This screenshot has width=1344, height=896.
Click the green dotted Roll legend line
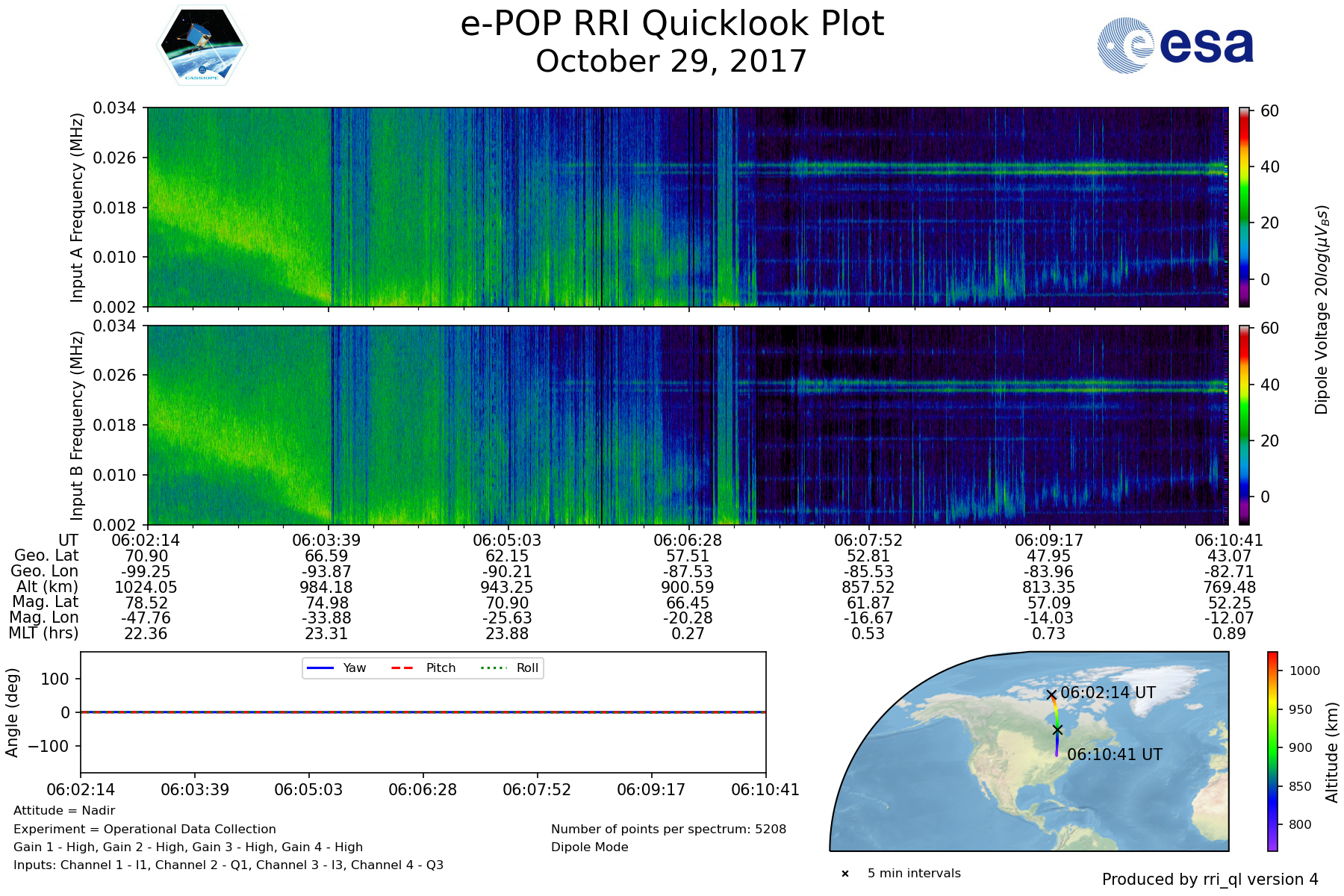tap(493, 668)
